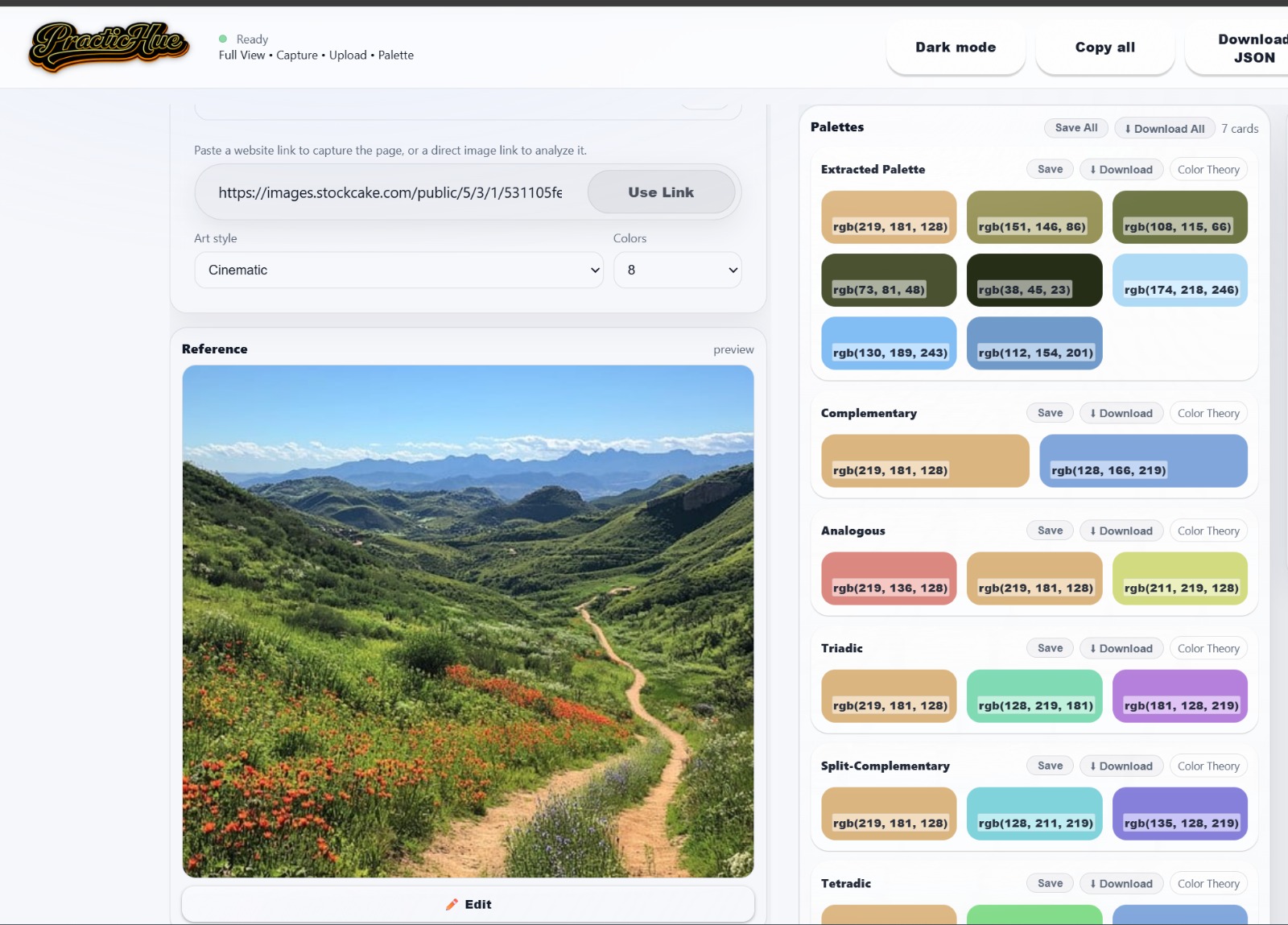Toggle Dark mode
Image resolution: width=1288 pixels, height=925 pixels.
[x=955, y=47]
